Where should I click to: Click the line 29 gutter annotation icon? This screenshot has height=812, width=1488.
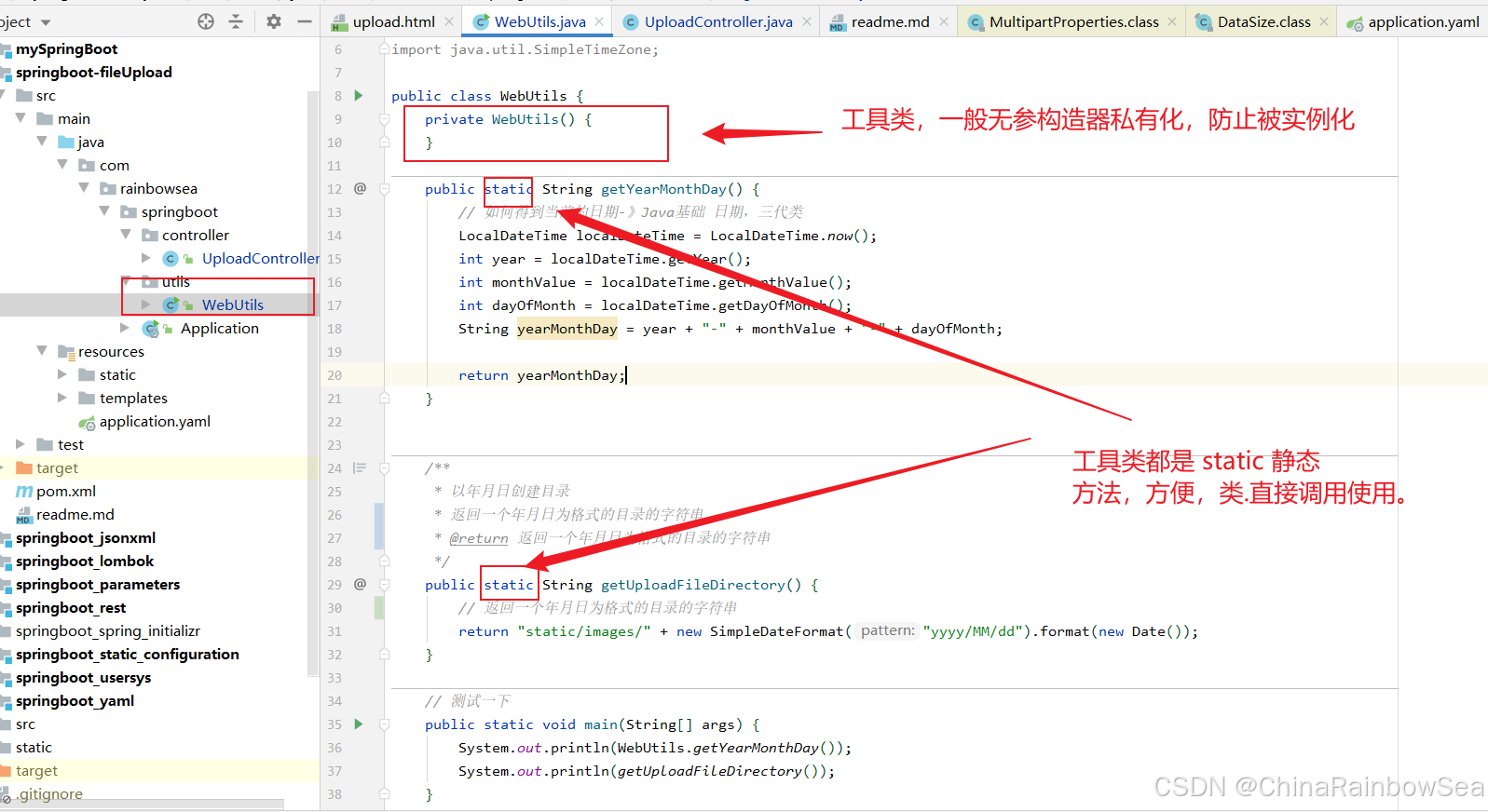[x=360, y=585]
